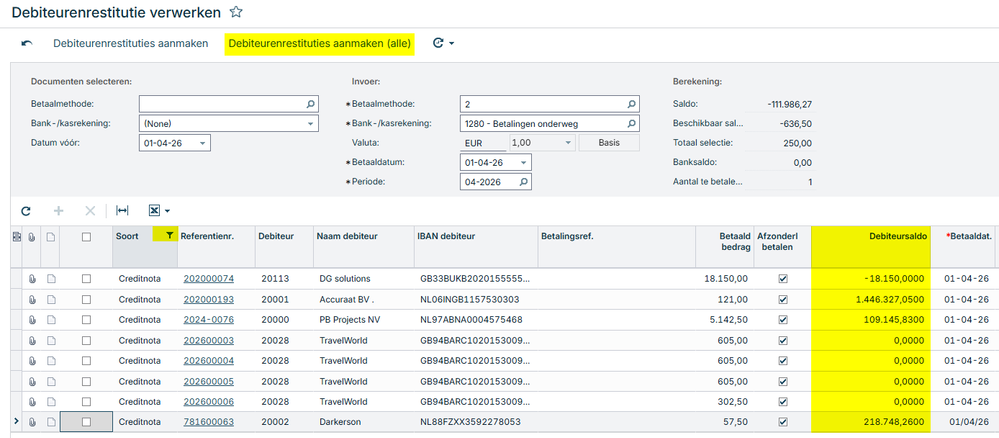Click Betaald bedrag 5.142,50
Viewport: 999px width, 438px height.
[730, 319]
